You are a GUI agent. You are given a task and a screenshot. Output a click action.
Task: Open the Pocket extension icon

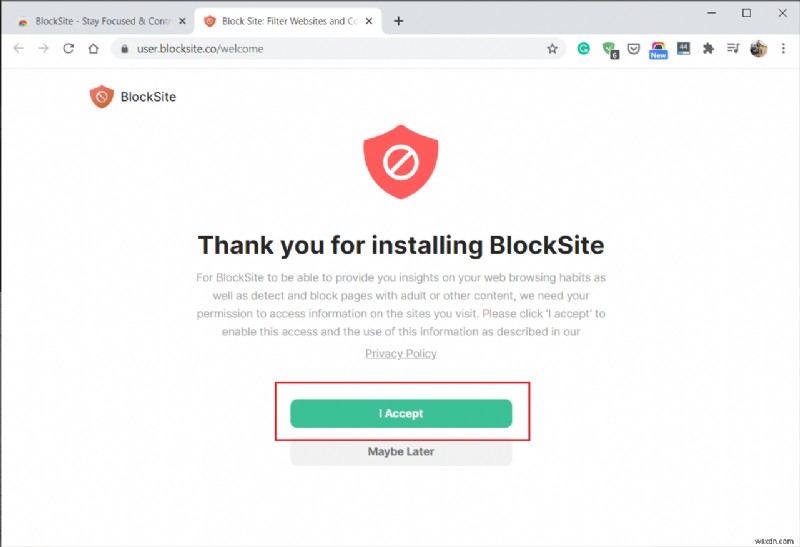coord(634,48)
